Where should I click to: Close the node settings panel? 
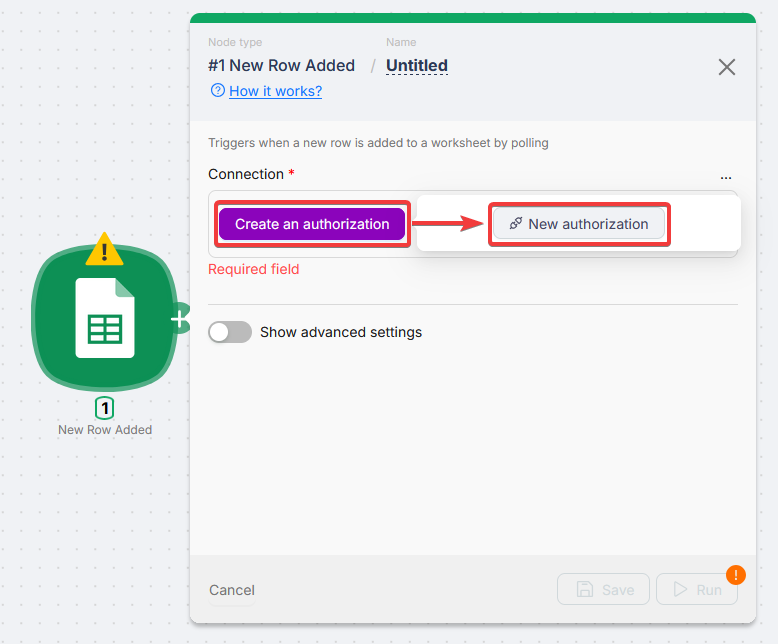point(727,67)
